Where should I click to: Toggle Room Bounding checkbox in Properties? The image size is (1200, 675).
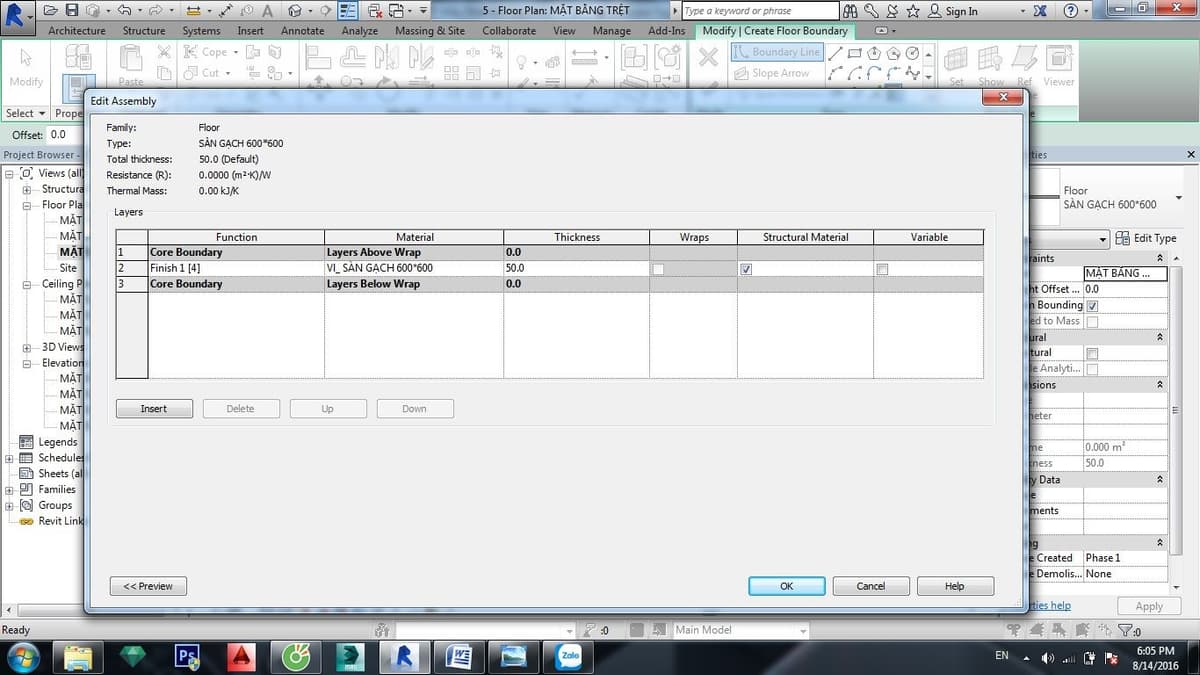click(1092, 305)
